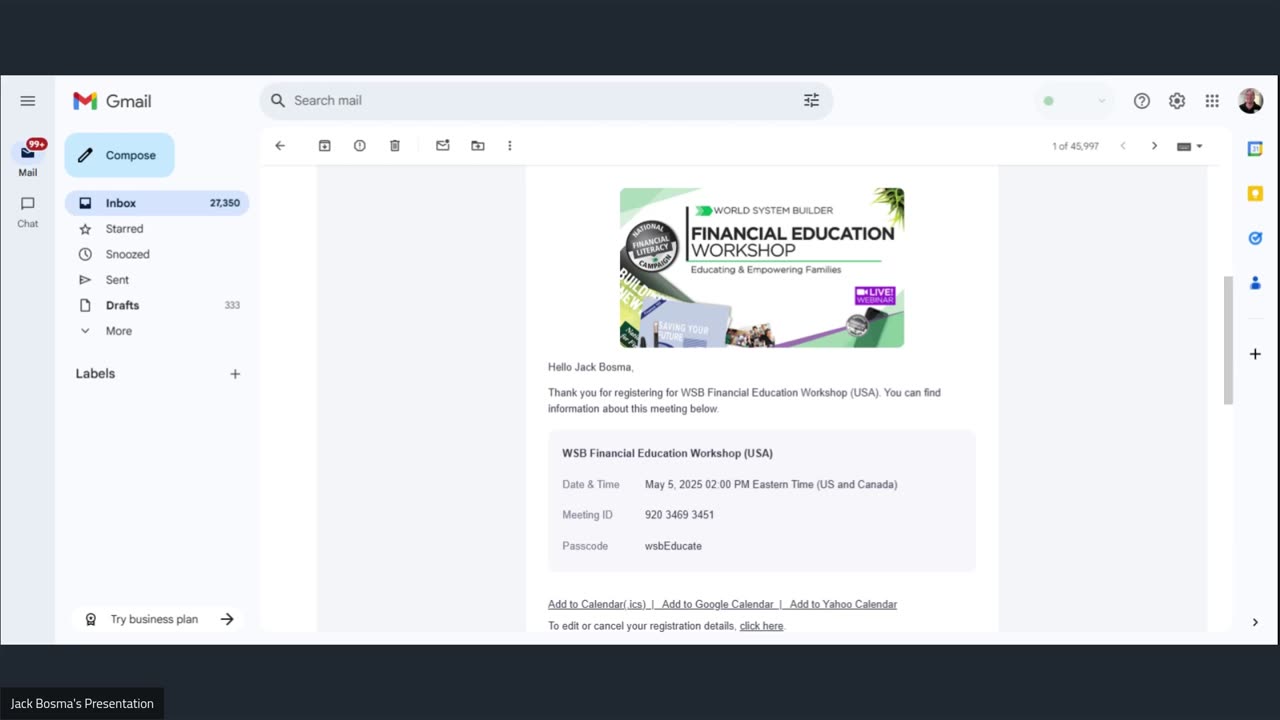Create a new label with plus icon
This screenshot has height=720, width=1280.
235,374
